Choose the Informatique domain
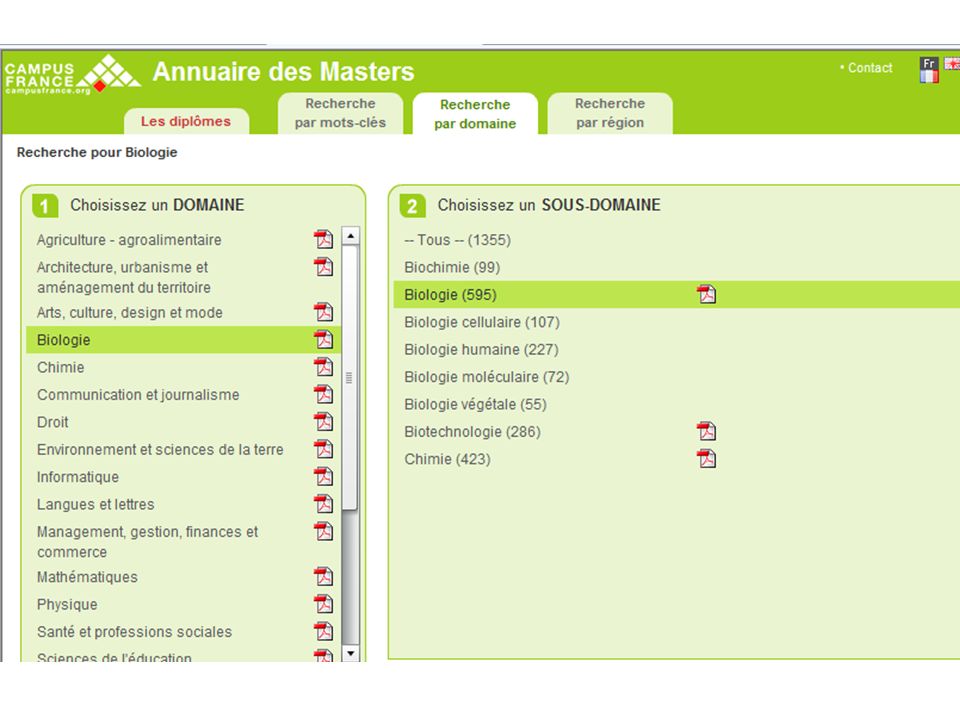 tap(78, 478)
